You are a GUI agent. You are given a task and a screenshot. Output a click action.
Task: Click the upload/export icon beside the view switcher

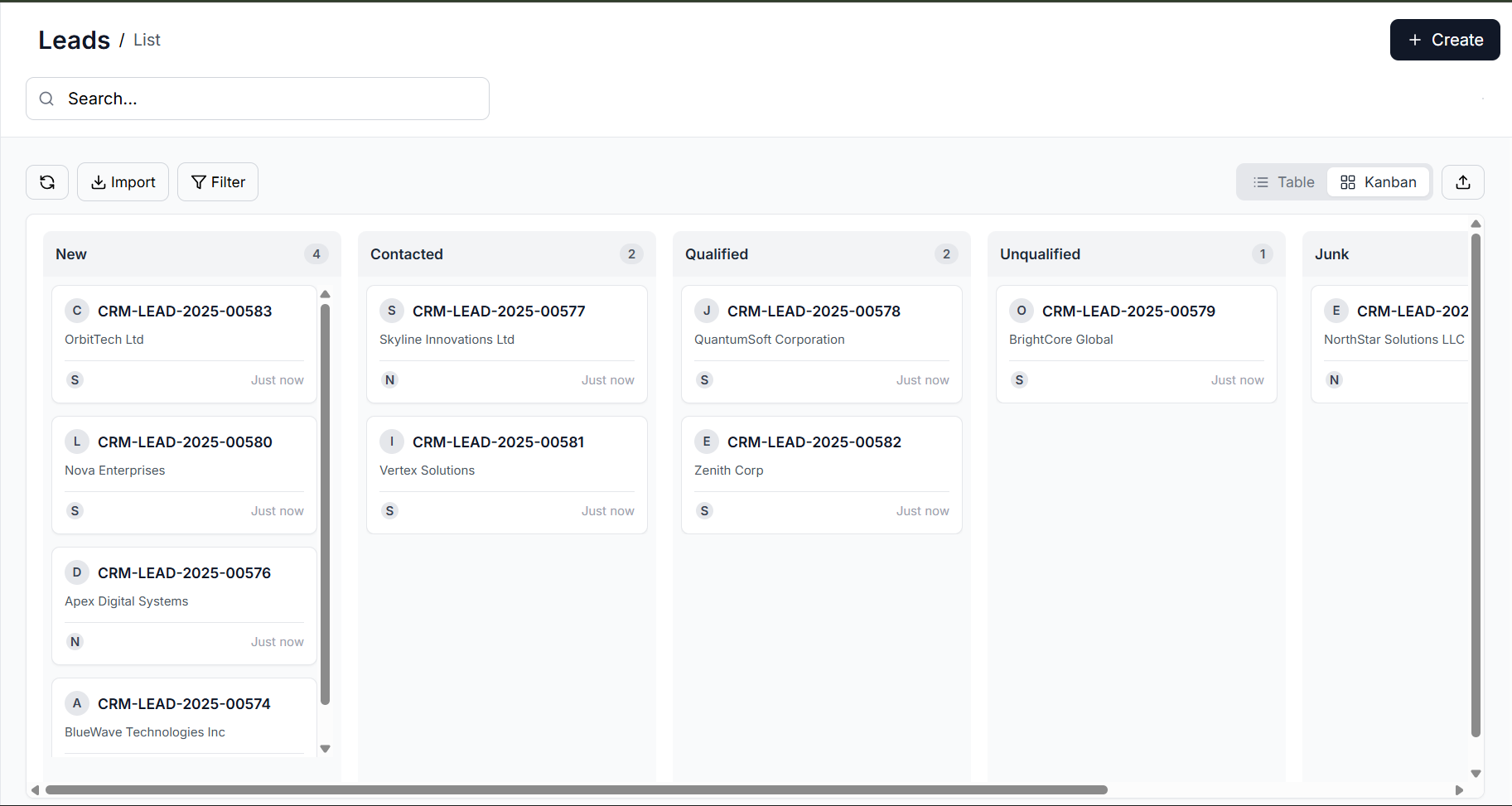click(1463, 181)
